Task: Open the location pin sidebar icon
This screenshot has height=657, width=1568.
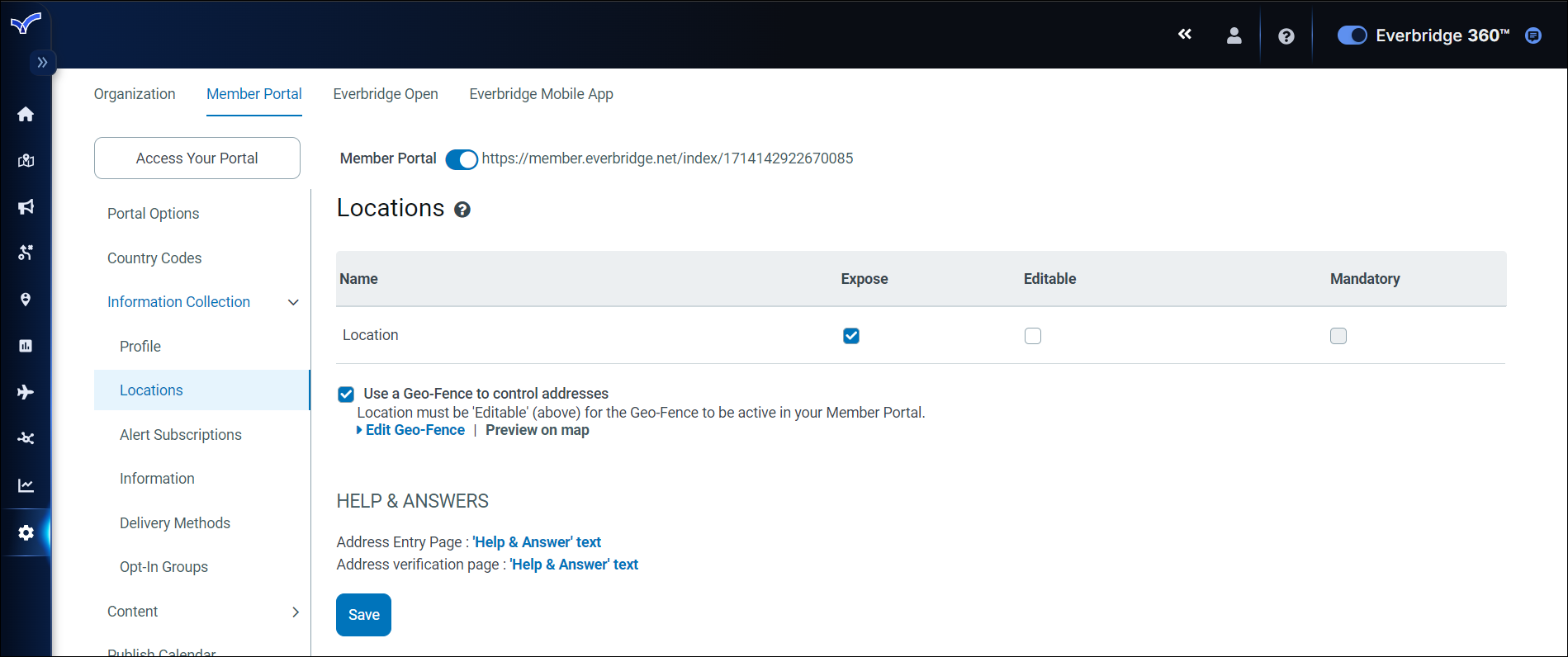Action: click(26, 300)
